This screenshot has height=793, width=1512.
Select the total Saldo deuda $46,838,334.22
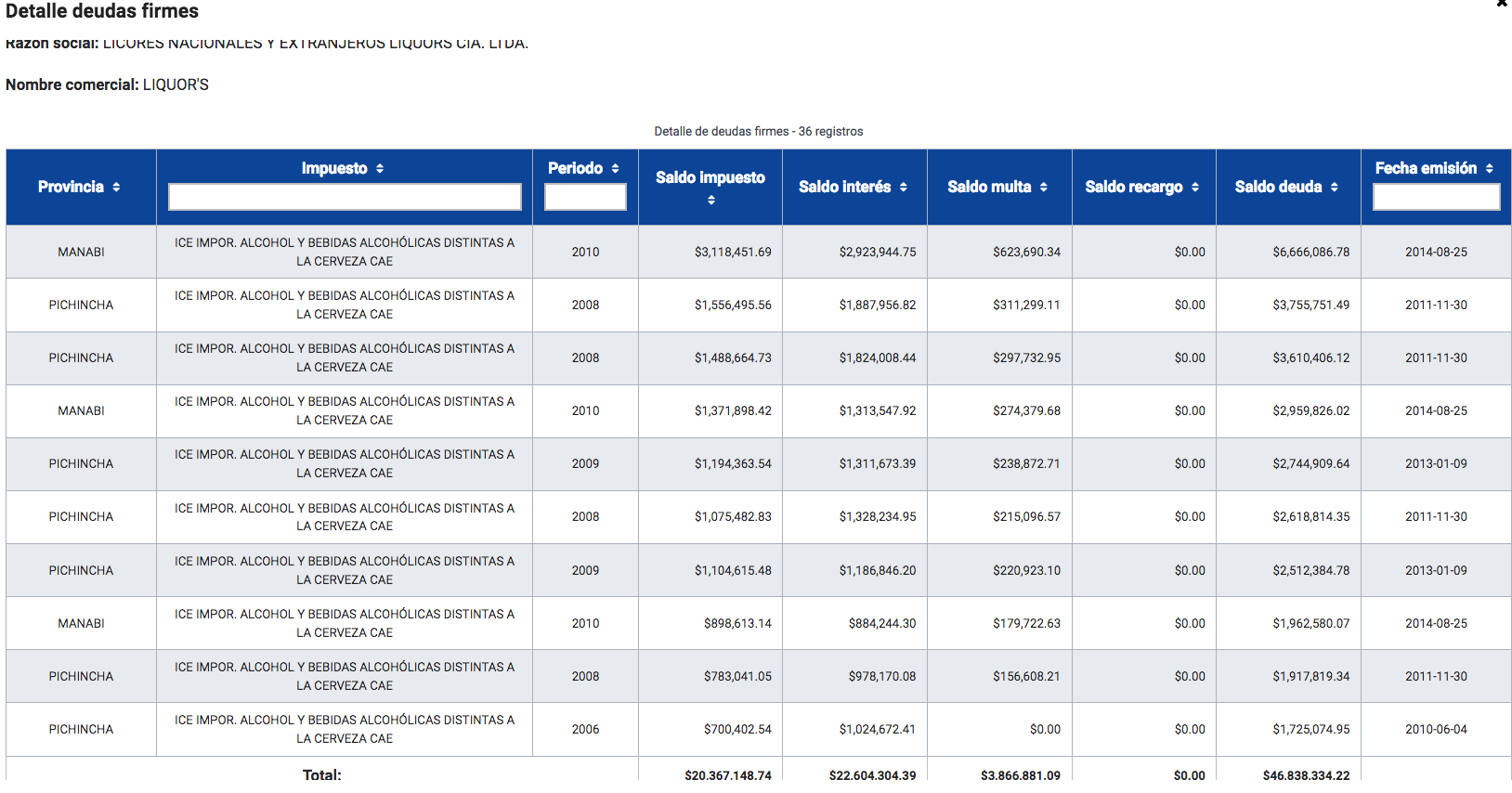[x=1306, y=775]
